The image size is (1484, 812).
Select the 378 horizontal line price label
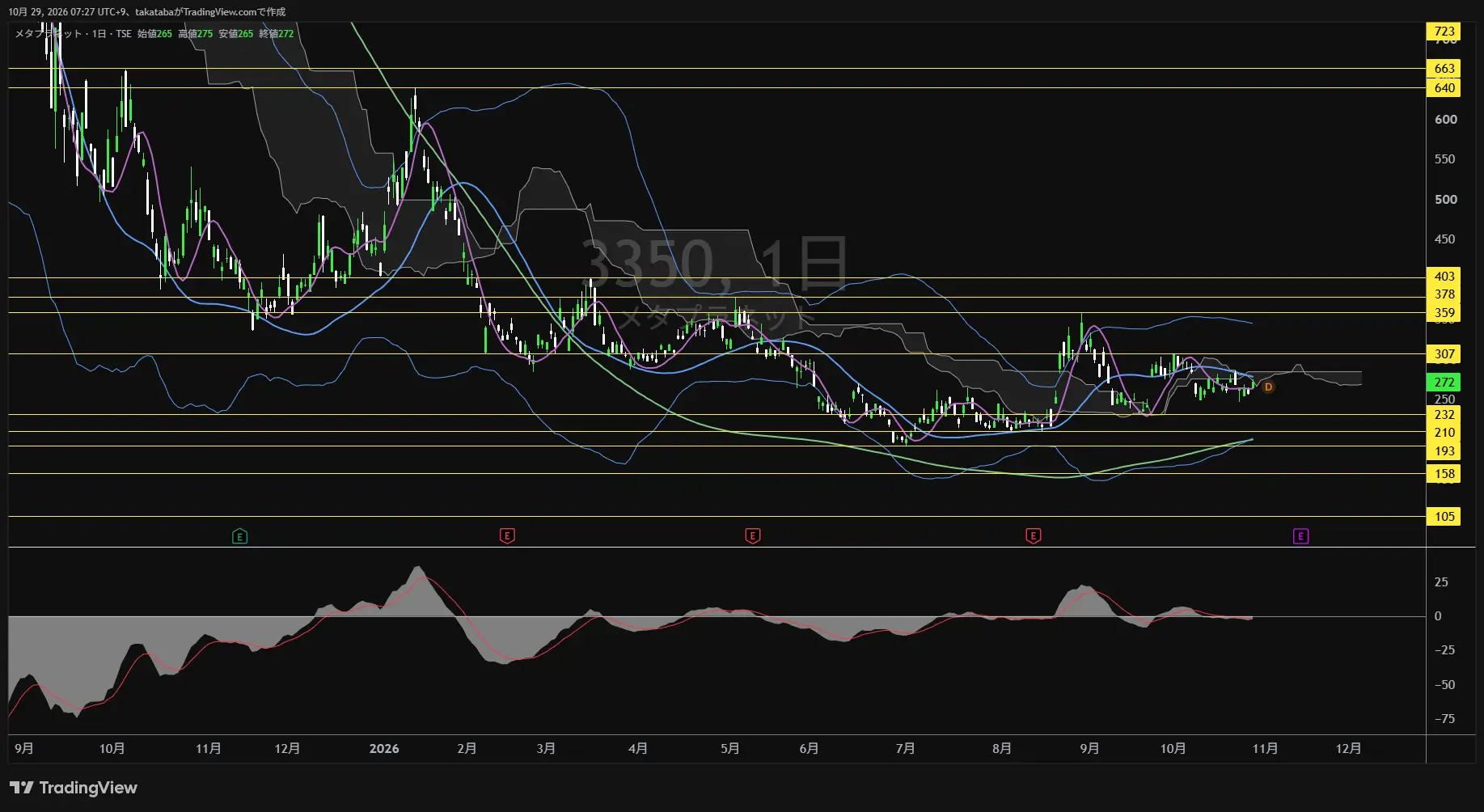1444,294
